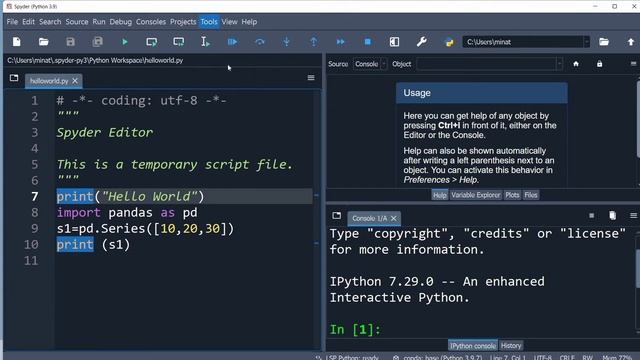Browse console tabs with the tab-list icon

pyautogui.click(x=336, y=216)
